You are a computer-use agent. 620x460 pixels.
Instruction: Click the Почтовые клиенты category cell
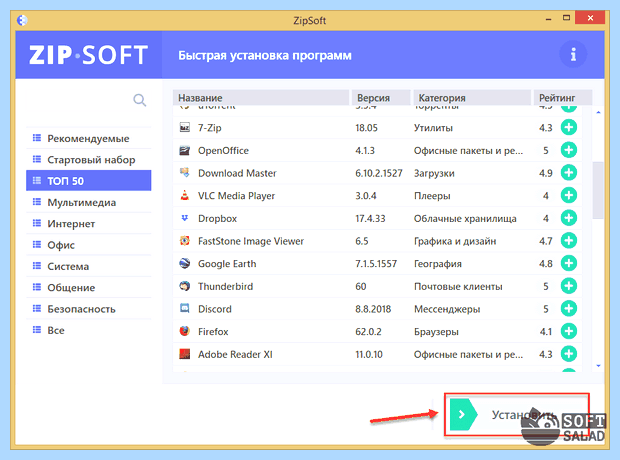pos(458,286)
